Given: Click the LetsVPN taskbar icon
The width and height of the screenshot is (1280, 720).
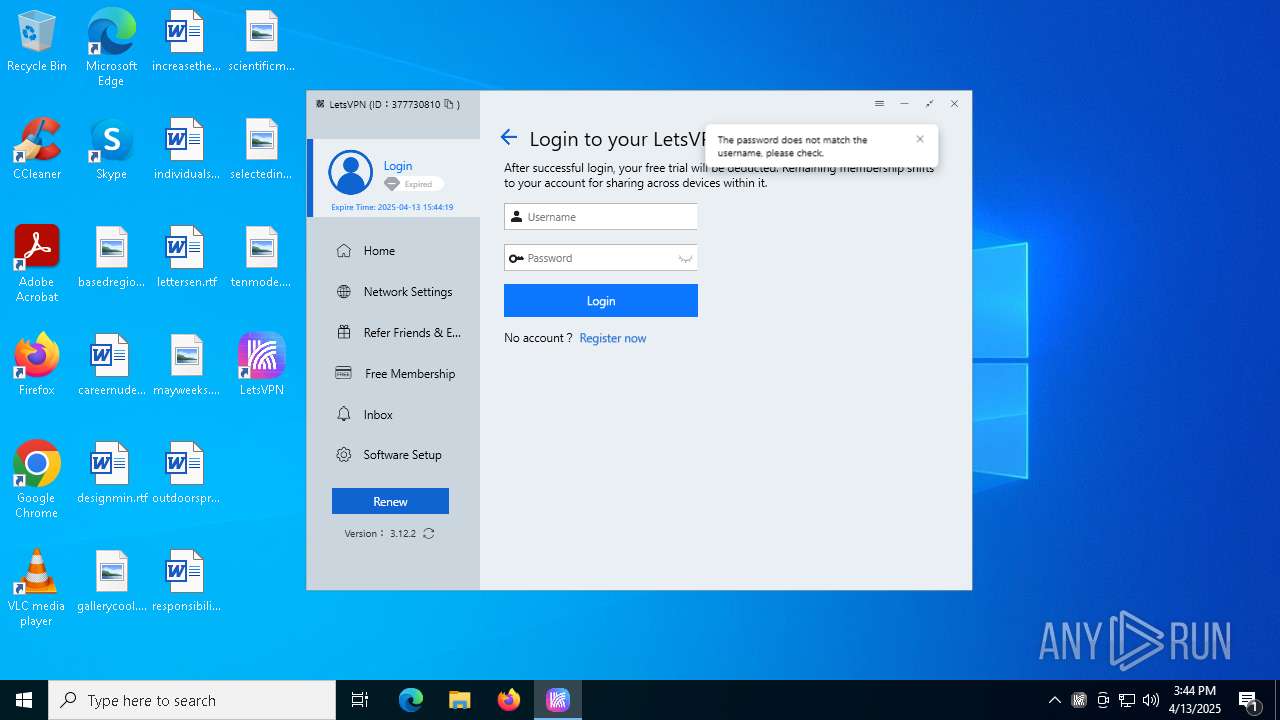Looking at the screenshot, I should [x=558, y=700].
